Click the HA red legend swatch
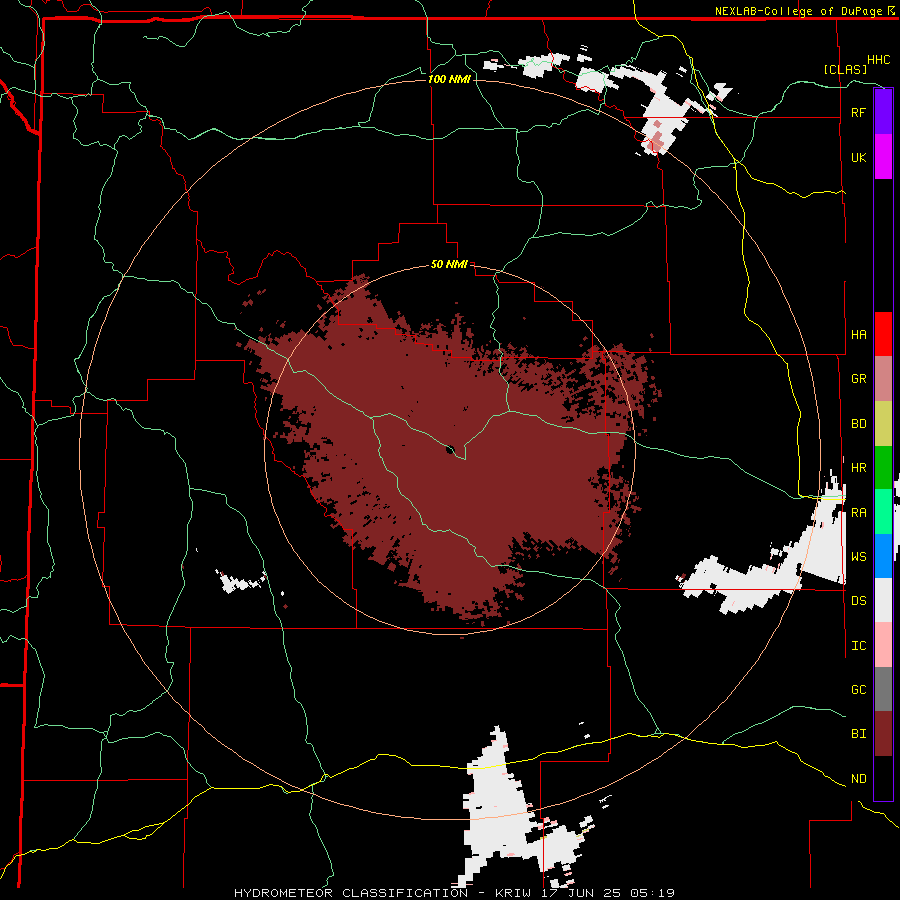Image resolution: width=900 pixels, height=900 pixels. pyautogui.click(x=883, y=334)
